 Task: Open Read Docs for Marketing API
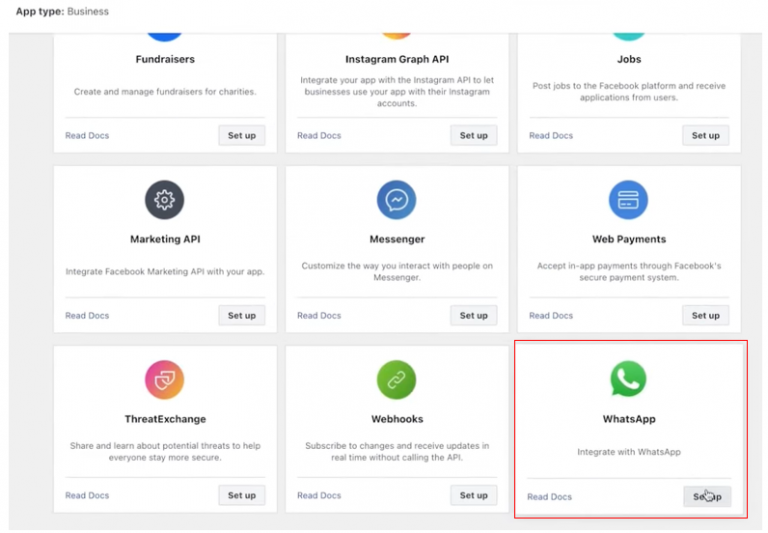87,315
